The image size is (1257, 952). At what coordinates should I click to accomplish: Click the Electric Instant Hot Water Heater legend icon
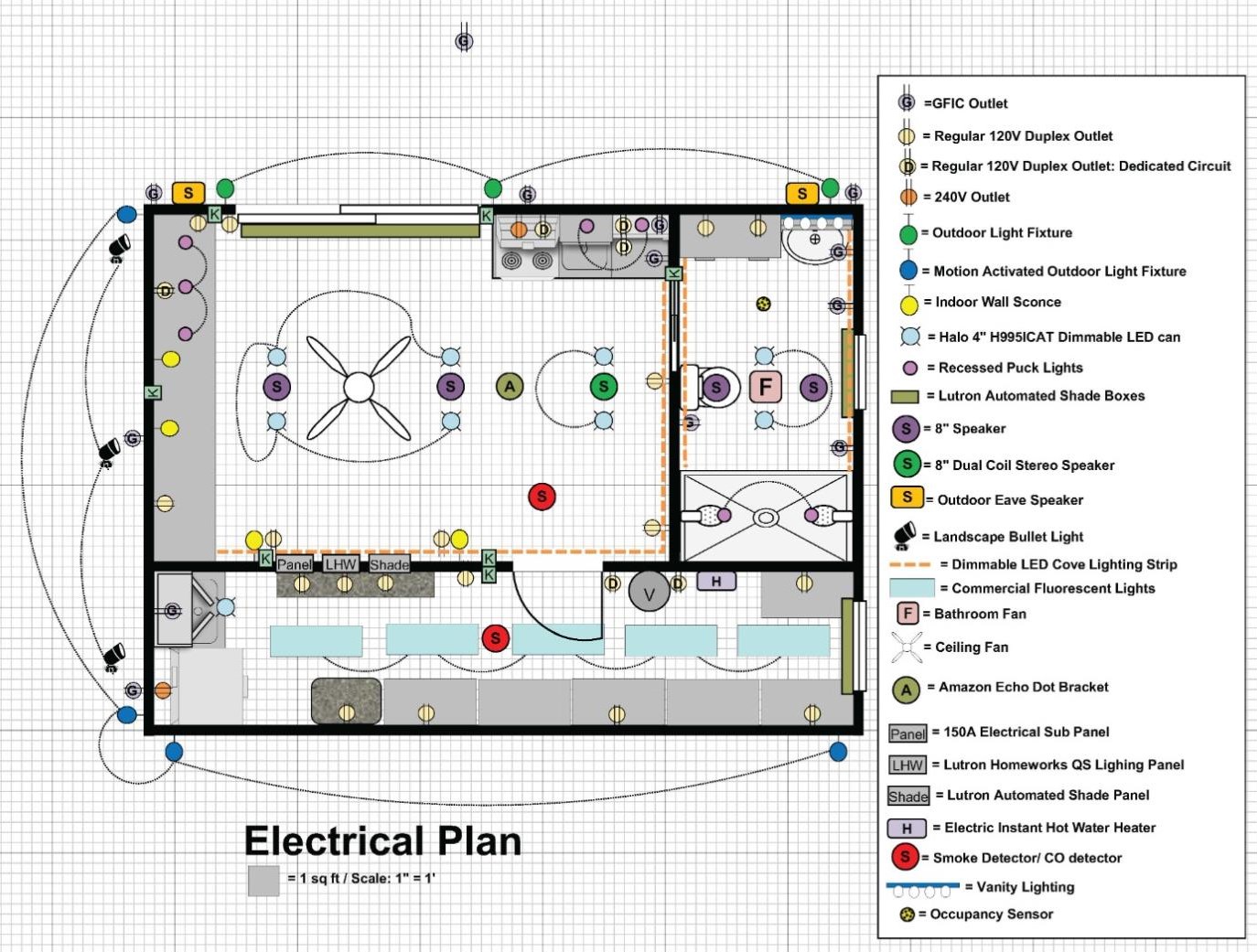coord(907,828)
